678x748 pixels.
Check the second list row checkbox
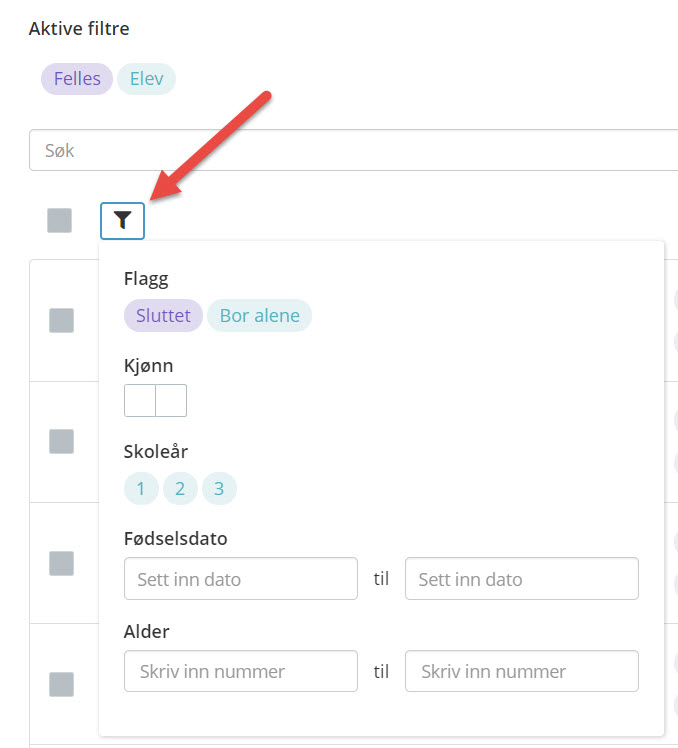point(62,441)
